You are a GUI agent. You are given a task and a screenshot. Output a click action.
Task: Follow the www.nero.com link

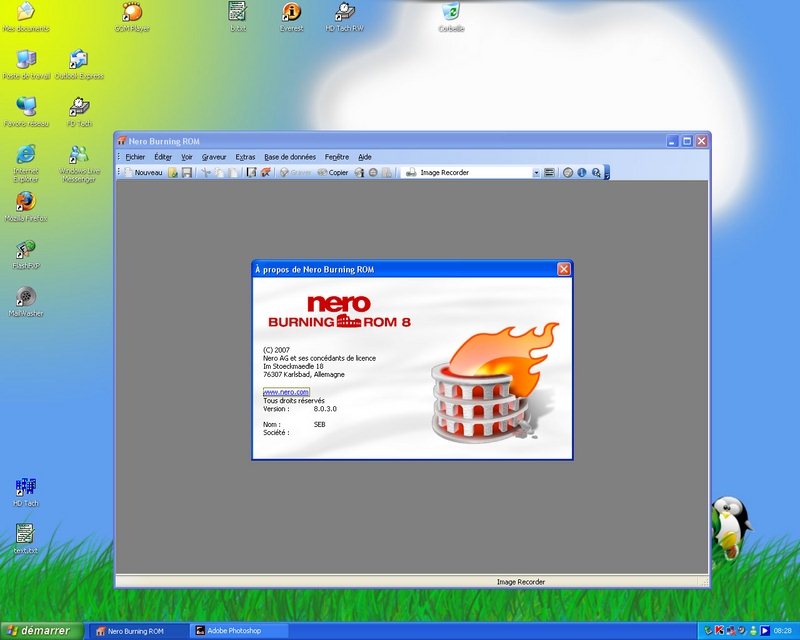(x=286, y=392)
